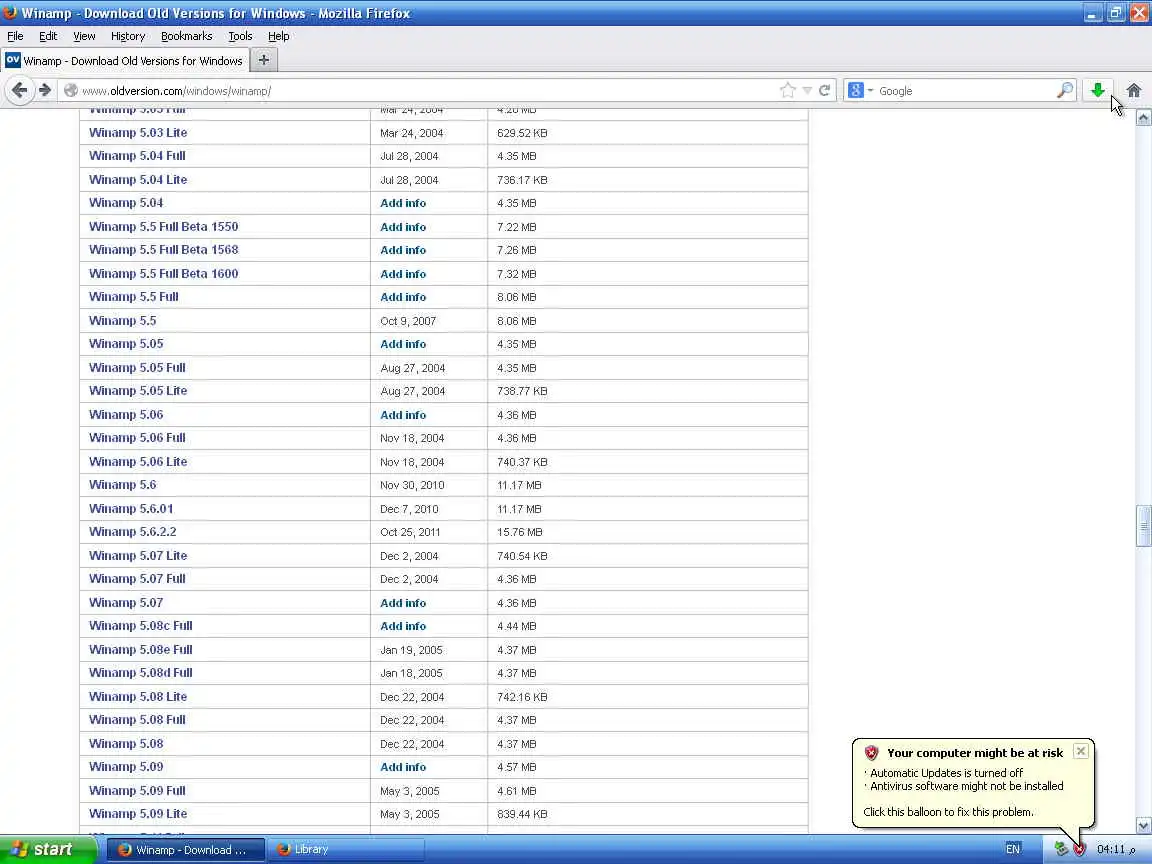Image resolution: width=1152 pixels, height=864 pixels.
Task: Open the File menu
Action: coord(15,36)
